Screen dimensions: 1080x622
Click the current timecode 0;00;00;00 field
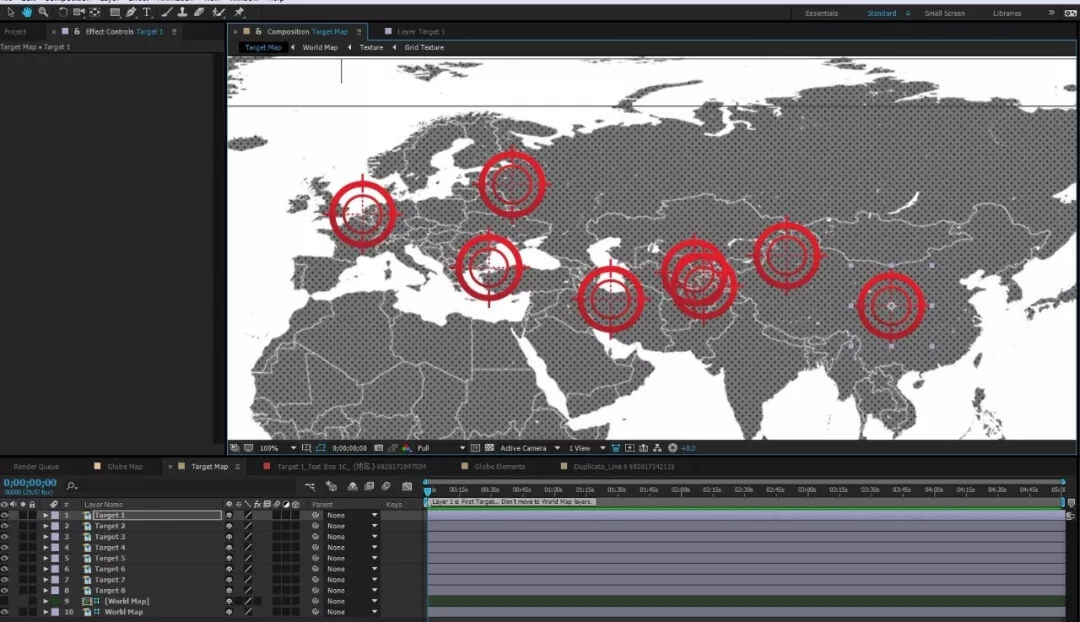(30, 483)
